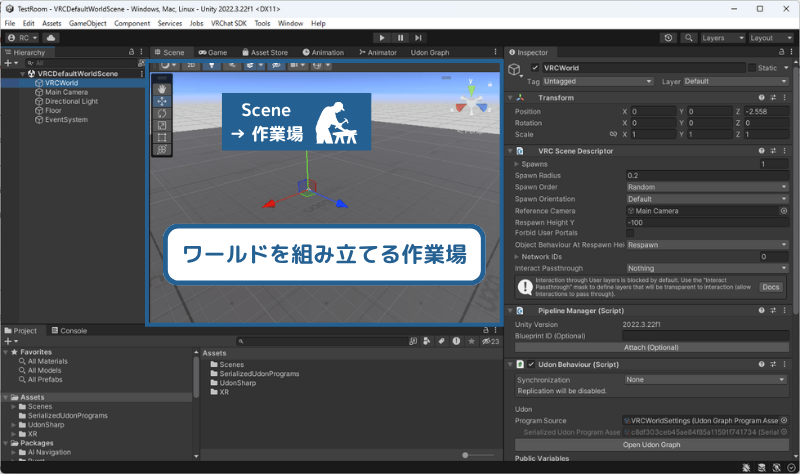Open Spawn Order dropdown

(708, 187)
